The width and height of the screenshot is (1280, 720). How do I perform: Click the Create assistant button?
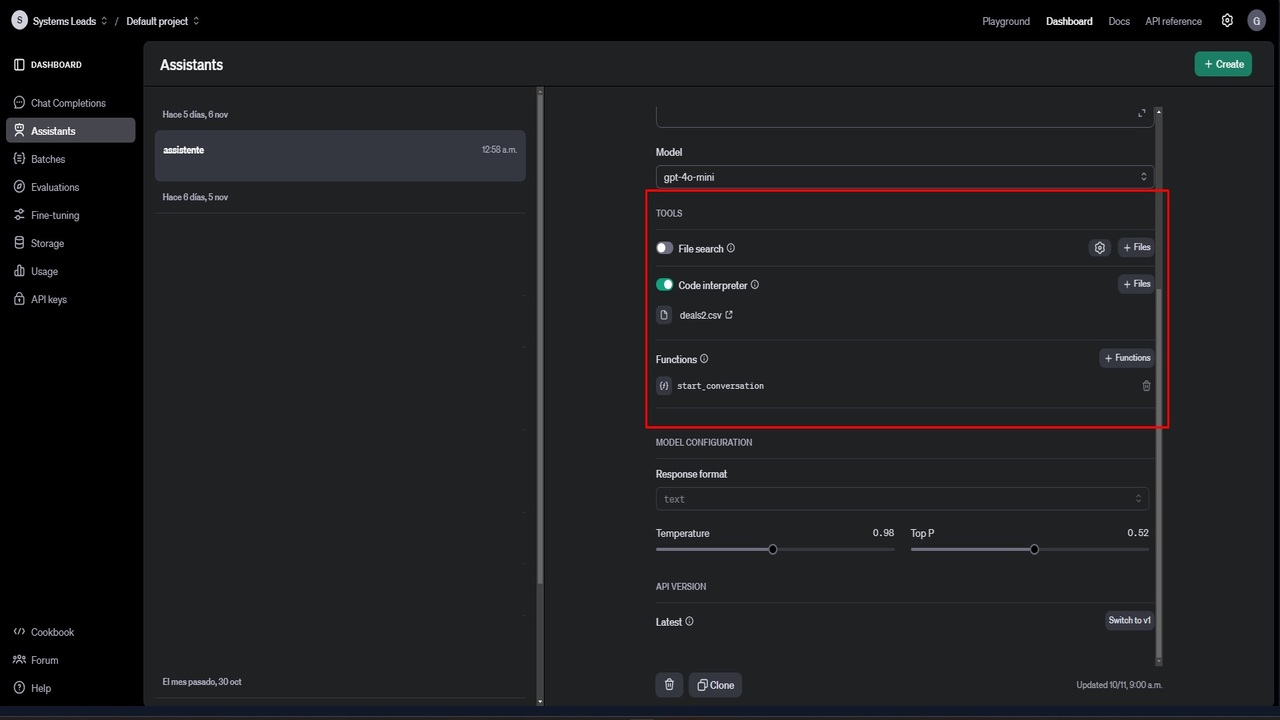1223,64
